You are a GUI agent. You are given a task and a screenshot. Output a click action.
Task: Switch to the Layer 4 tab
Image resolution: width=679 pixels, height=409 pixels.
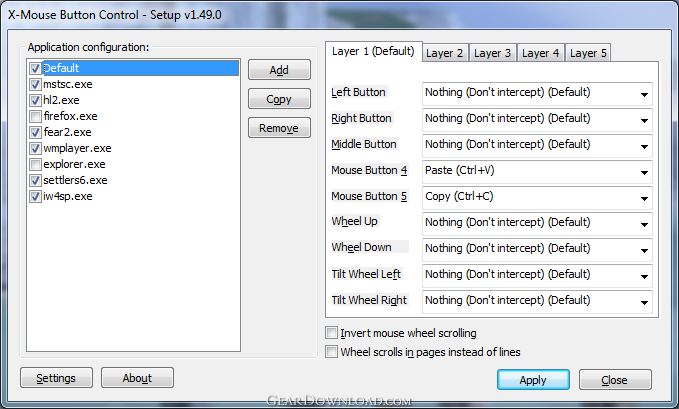click(541, 53)
